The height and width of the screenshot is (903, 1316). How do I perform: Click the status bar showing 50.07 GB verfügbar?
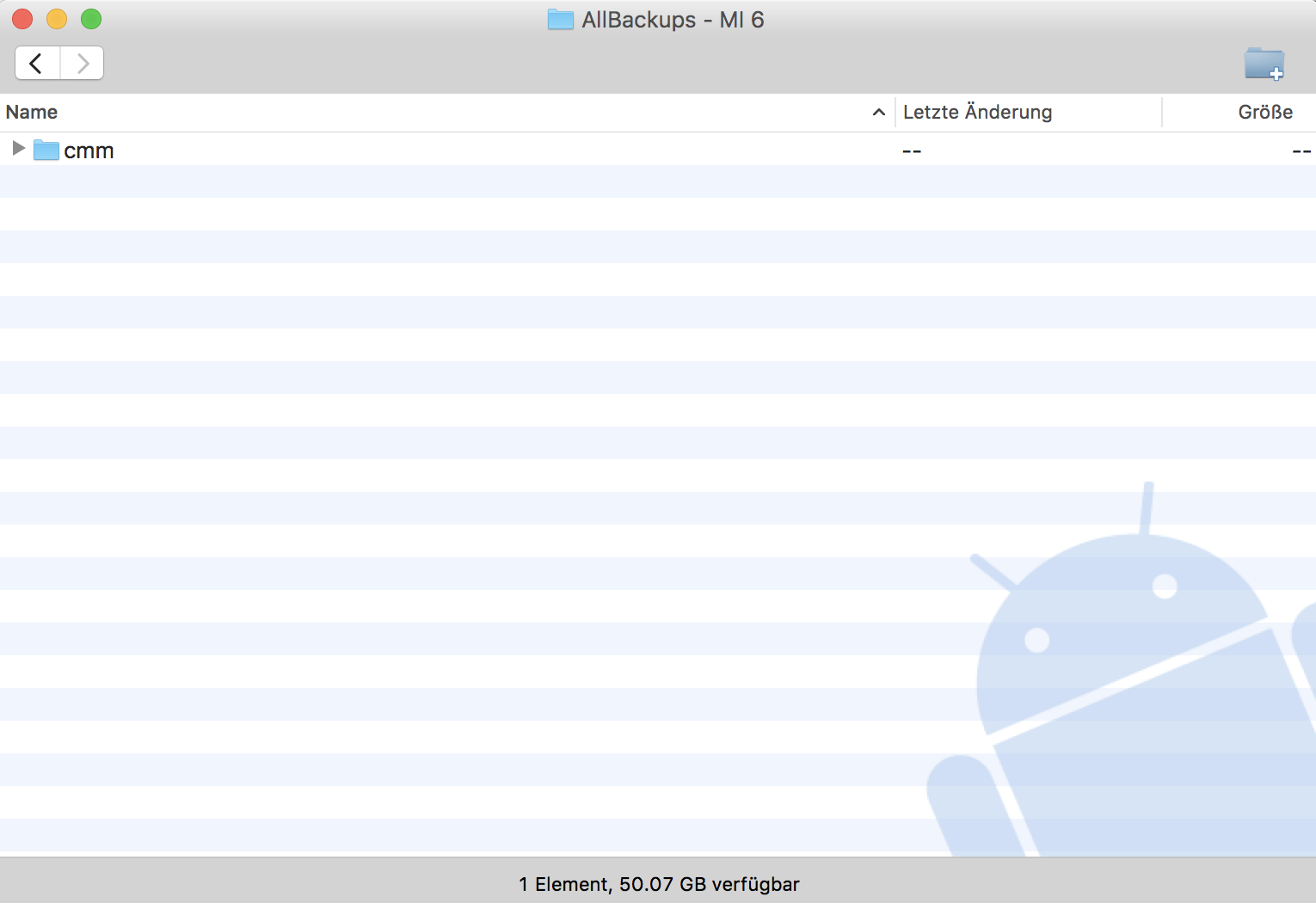659,884
